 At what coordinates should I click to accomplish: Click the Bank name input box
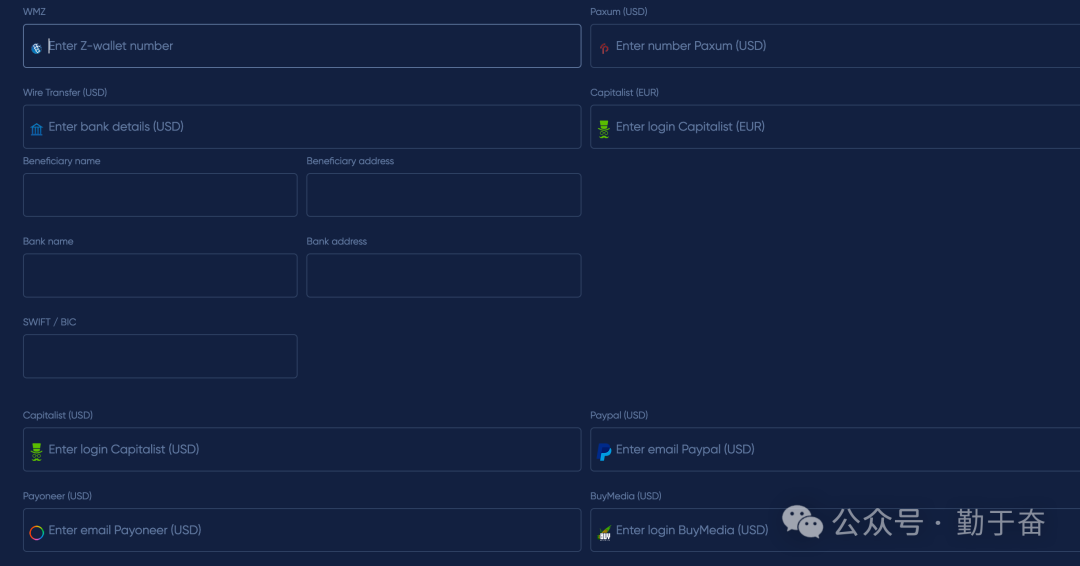coord(160,275)
